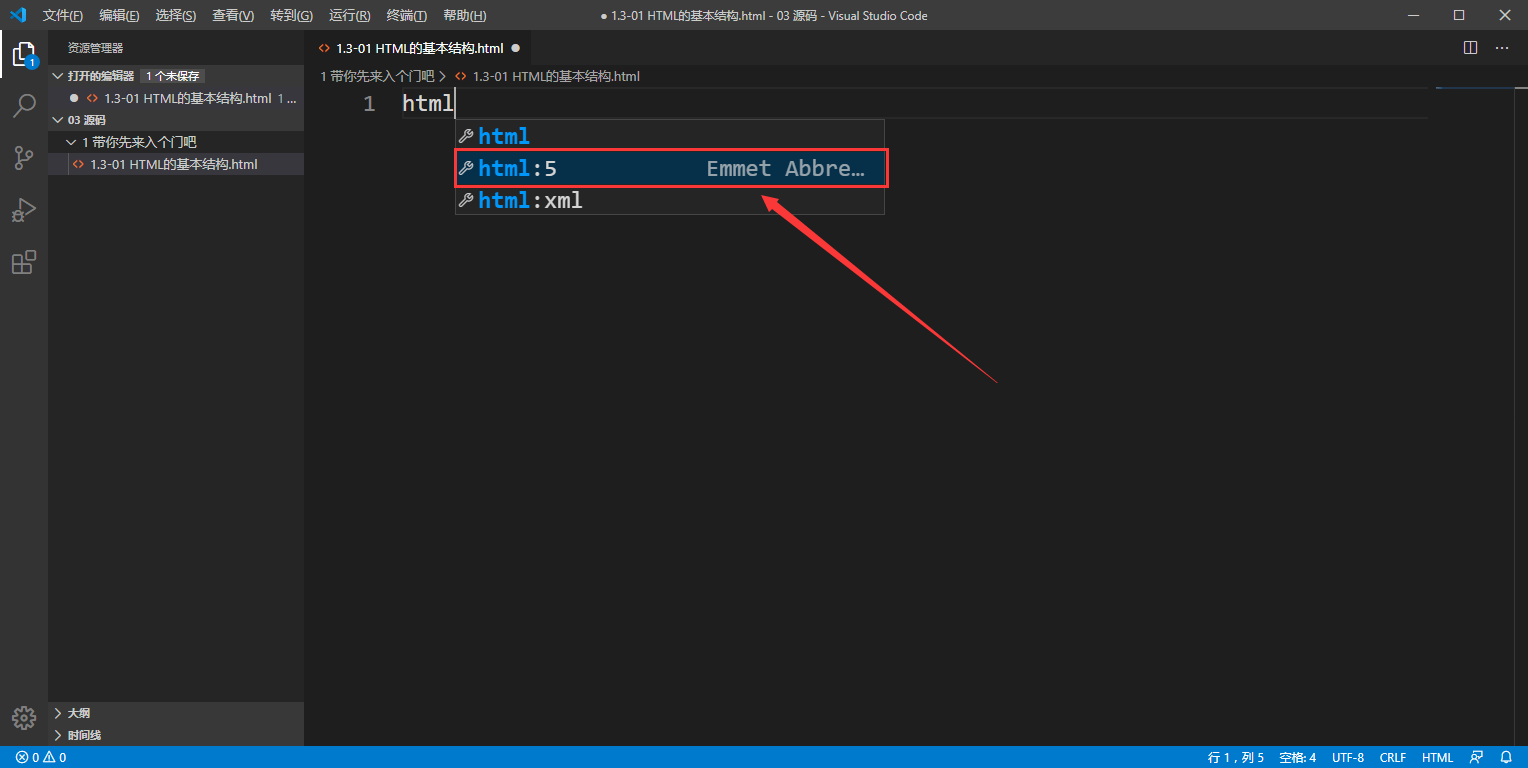
Task: Click the wrench icon beside html:xml suggestion
Action: coord(465,200)
